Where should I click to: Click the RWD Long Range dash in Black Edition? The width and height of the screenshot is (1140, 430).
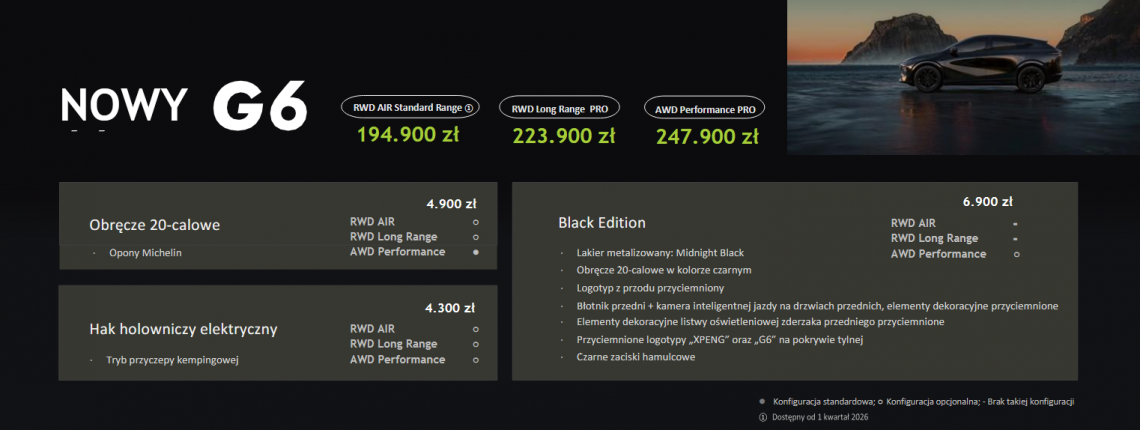pos(1015,239)
